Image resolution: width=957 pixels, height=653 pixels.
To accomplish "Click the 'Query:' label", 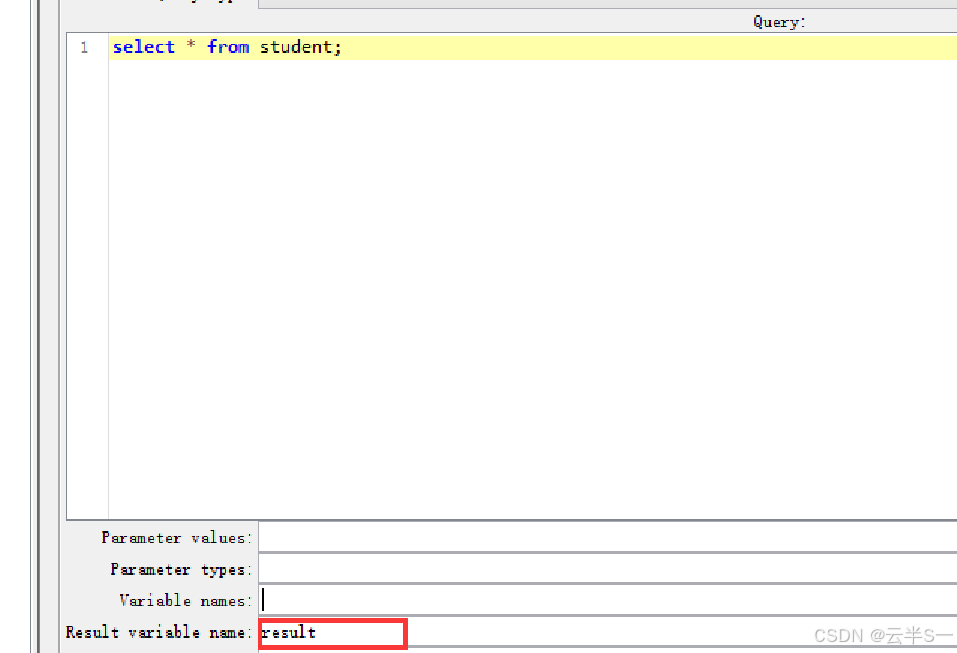I will 779,22.
